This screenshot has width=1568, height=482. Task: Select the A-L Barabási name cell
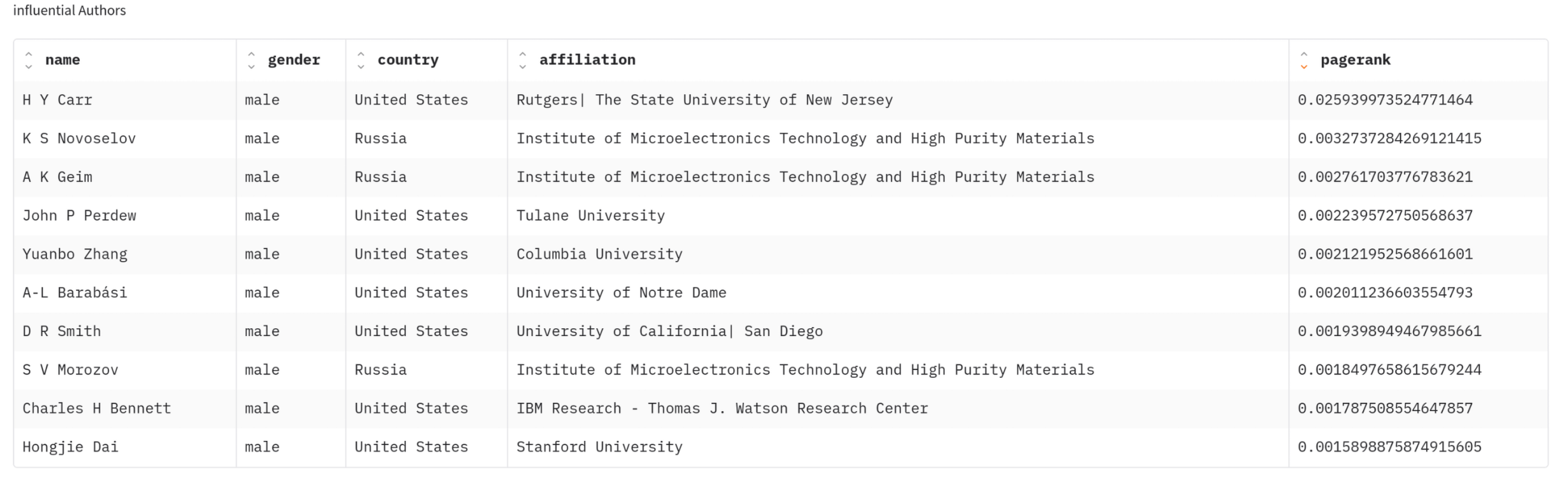(75, 293)
